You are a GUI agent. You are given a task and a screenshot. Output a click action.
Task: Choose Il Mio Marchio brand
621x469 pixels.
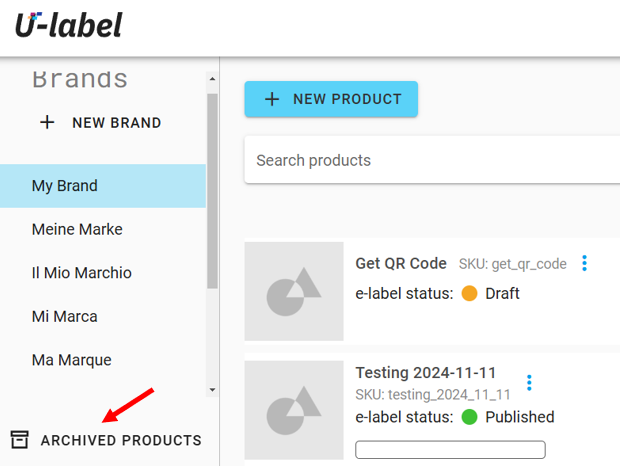[82, 273]
